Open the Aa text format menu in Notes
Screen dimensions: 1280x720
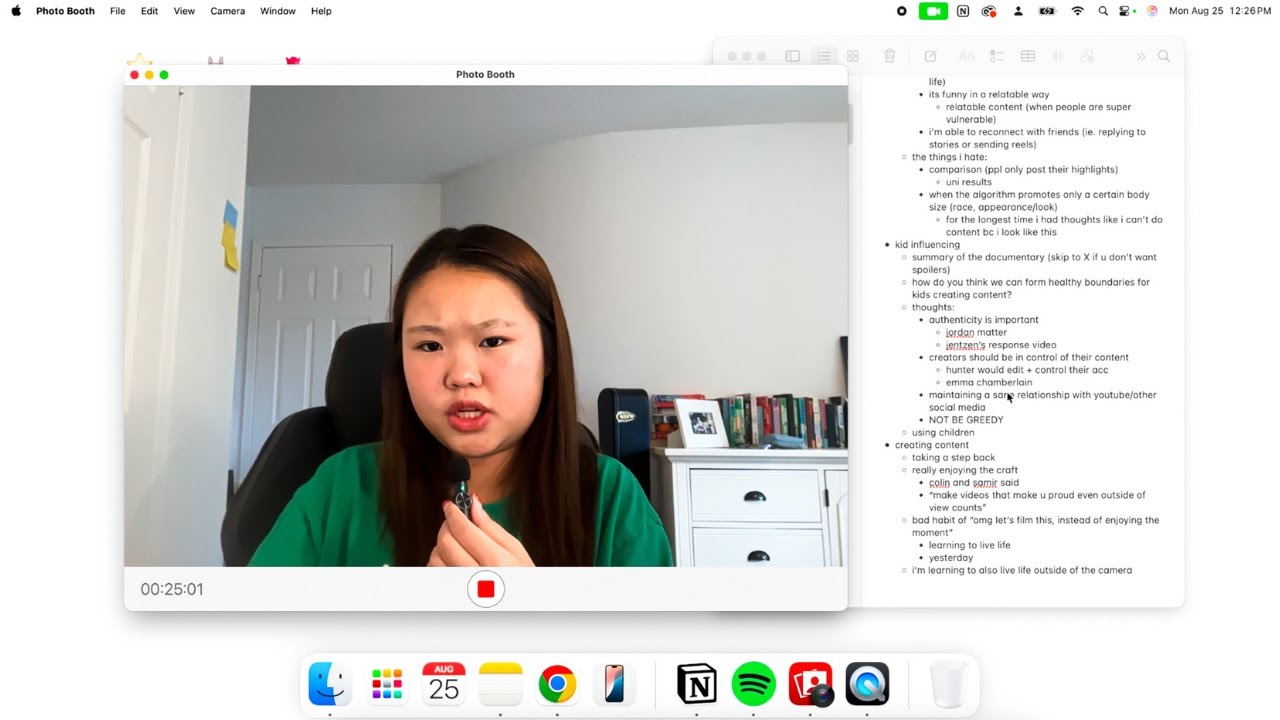pos(966,57)
